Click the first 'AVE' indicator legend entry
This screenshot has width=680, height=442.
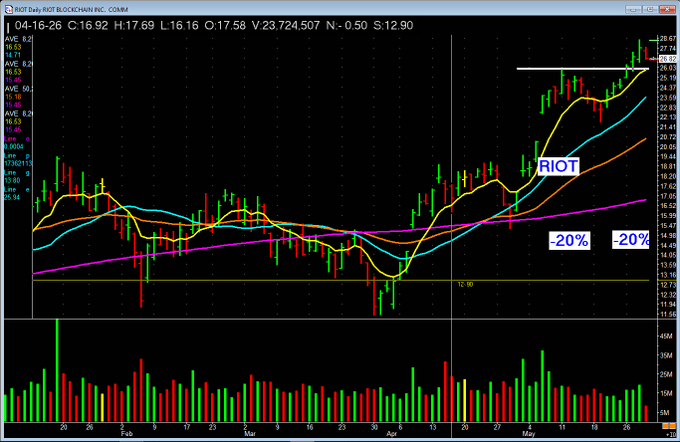(x=18, y=39)
